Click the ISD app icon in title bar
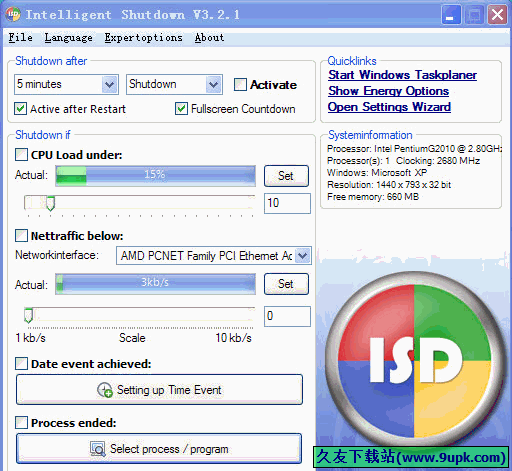The width and height of the screenshot is (512, 471). click(13, 14)
